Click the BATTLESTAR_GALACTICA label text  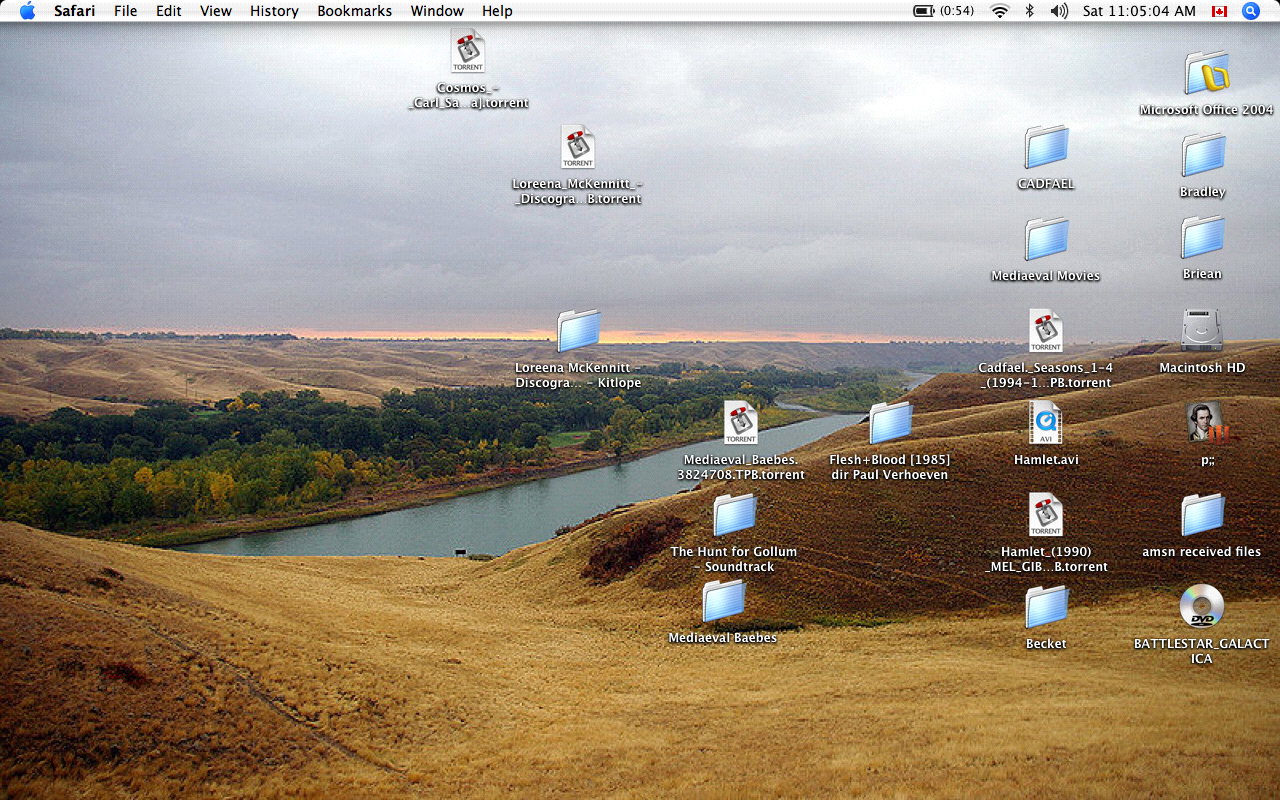coord(1202,651)
